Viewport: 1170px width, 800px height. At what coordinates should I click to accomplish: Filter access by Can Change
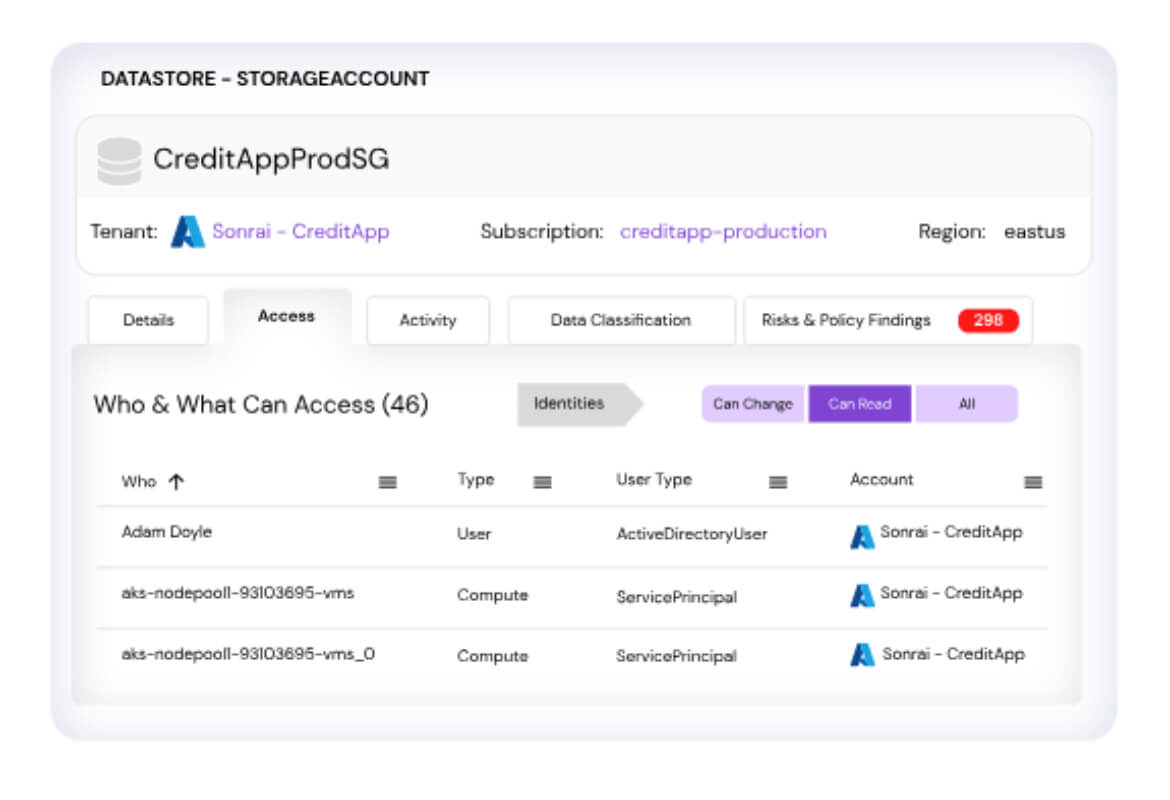752,404
